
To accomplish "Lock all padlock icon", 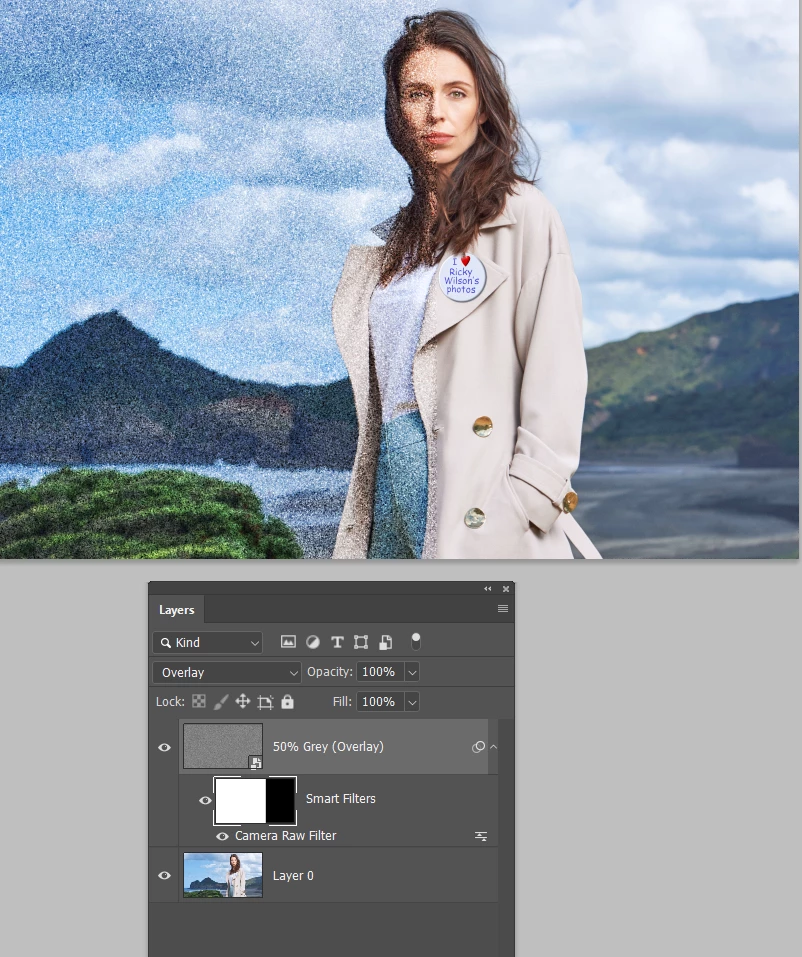I will [287, 701].
